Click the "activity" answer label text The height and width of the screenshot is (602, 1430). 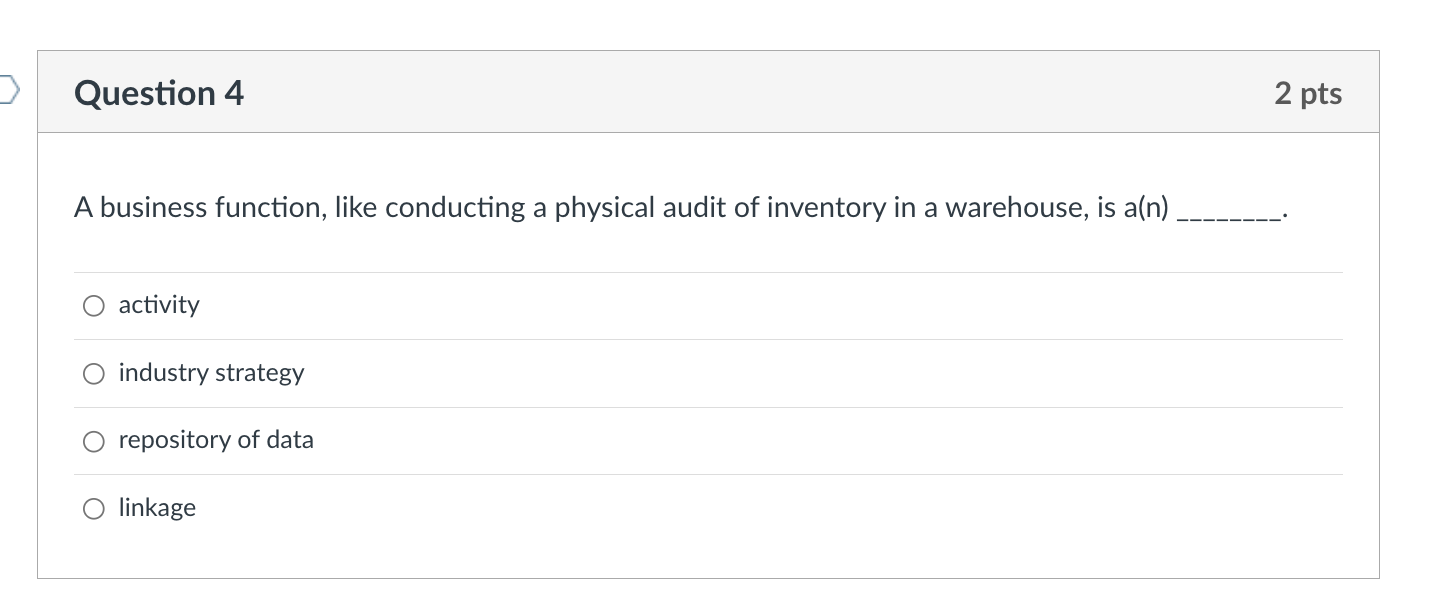159,305
